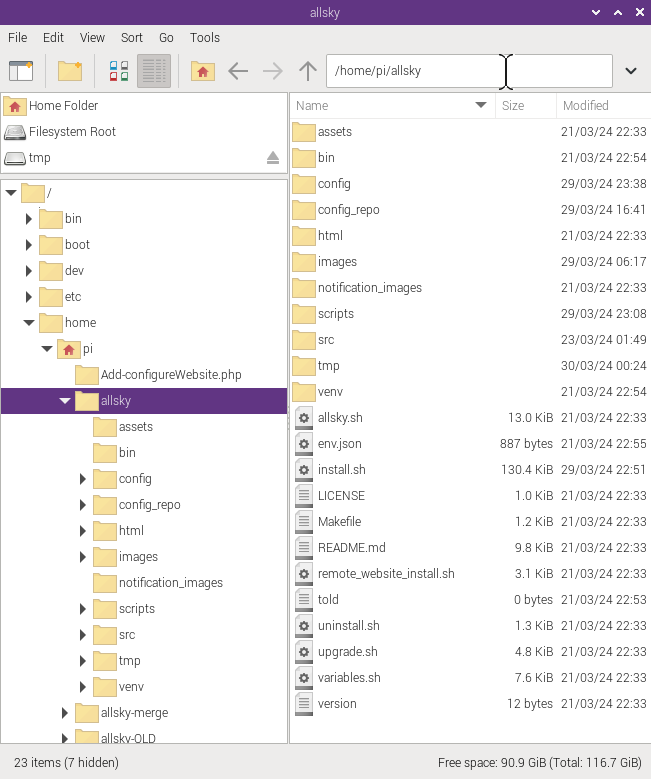The width and height of the screenshot is (651, 779).
Task: Select the env.json file icon
Action: (x=304, y=444)
